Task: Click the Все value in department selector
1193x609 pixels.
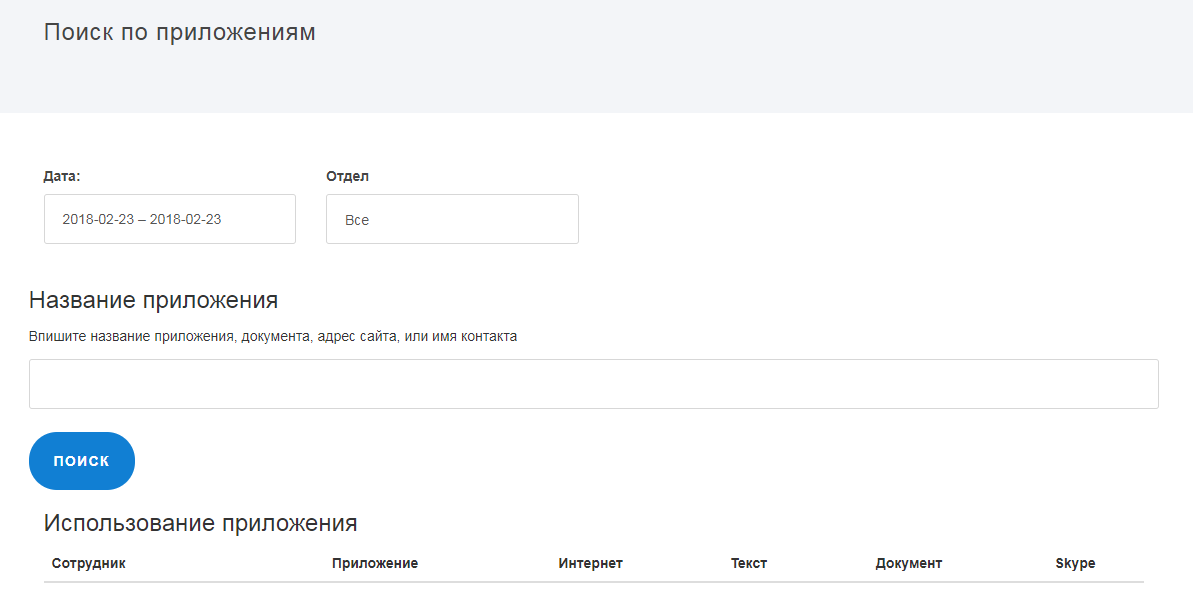Action: tap(357, 220)
